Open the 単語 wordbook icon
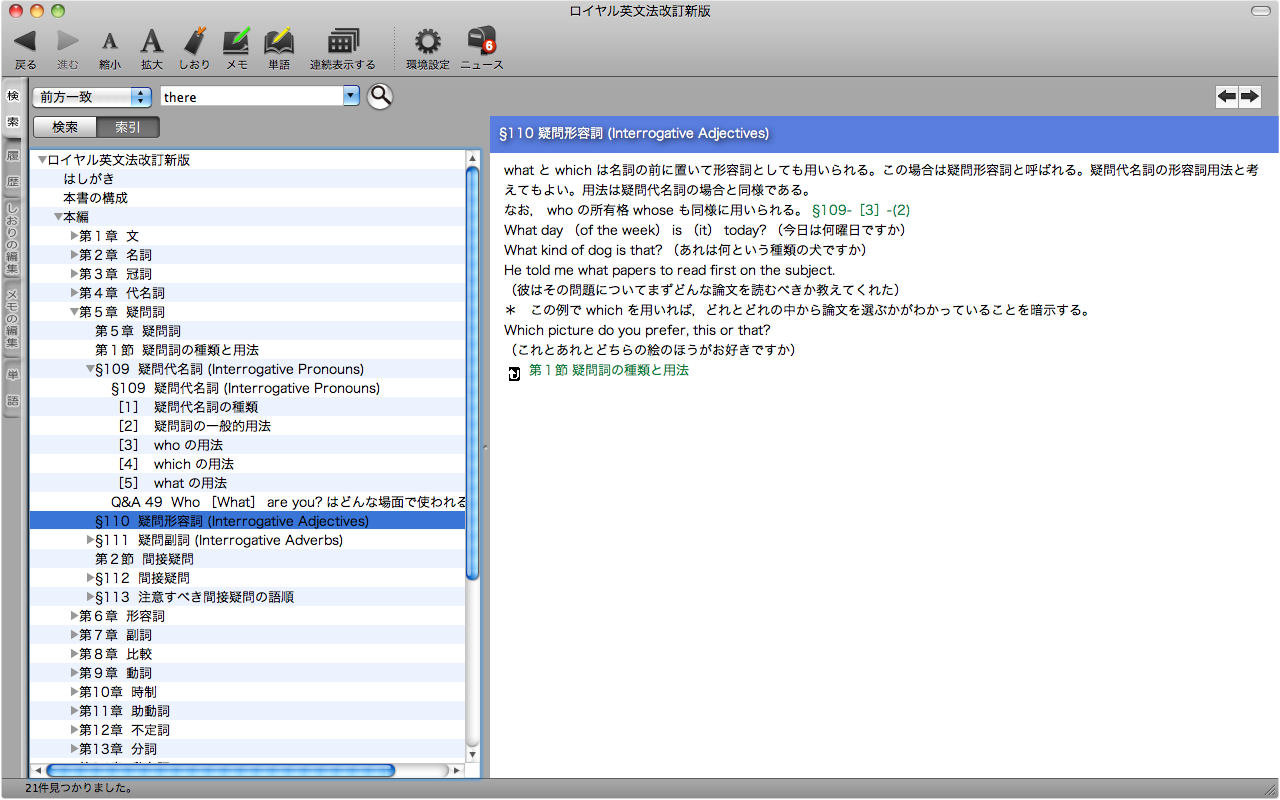The width and height of the screenshot is (1280, 800). click(x=279, y=42)
